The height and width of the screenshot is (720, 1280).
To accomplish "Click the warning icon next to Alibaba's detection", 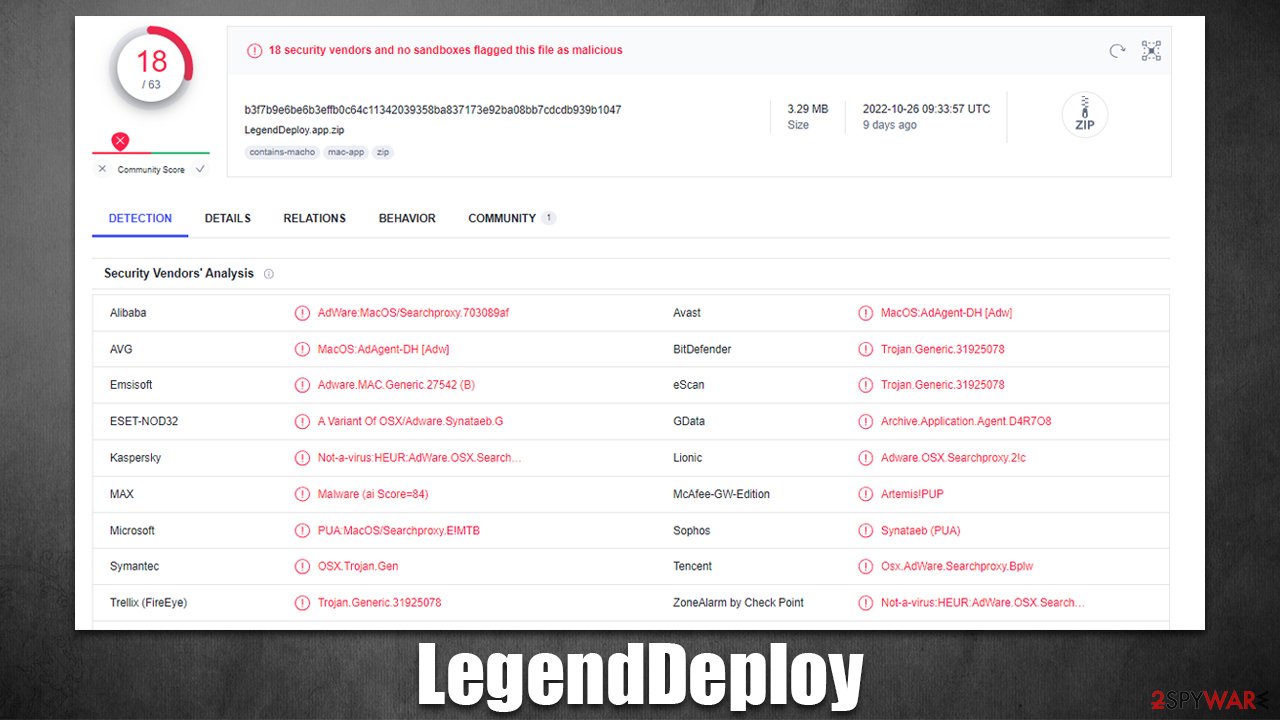I will pyautogui.click(x=303, y=312).
